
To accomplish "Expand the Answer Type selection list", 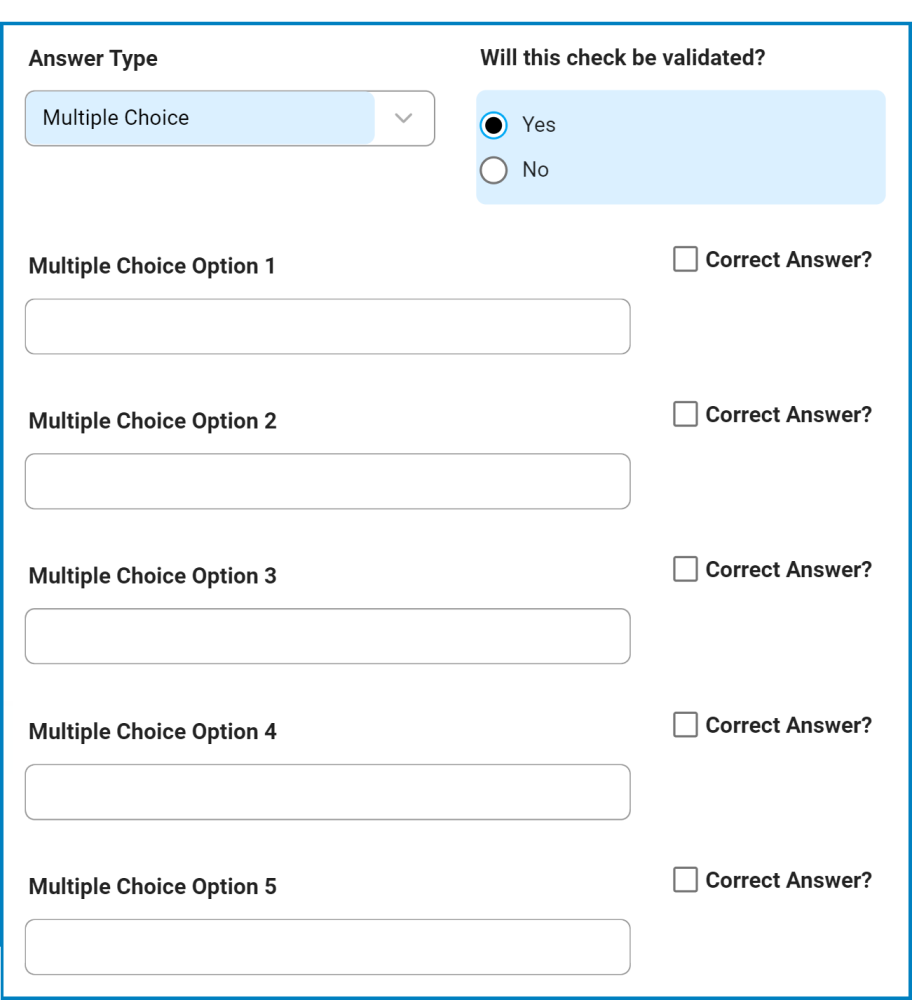I will coord(230,117).
